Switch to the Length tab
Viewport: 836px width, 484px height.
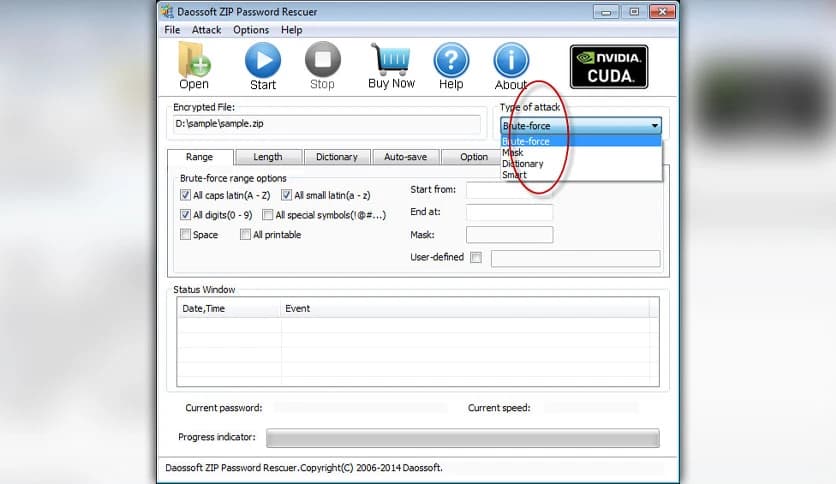268,157
